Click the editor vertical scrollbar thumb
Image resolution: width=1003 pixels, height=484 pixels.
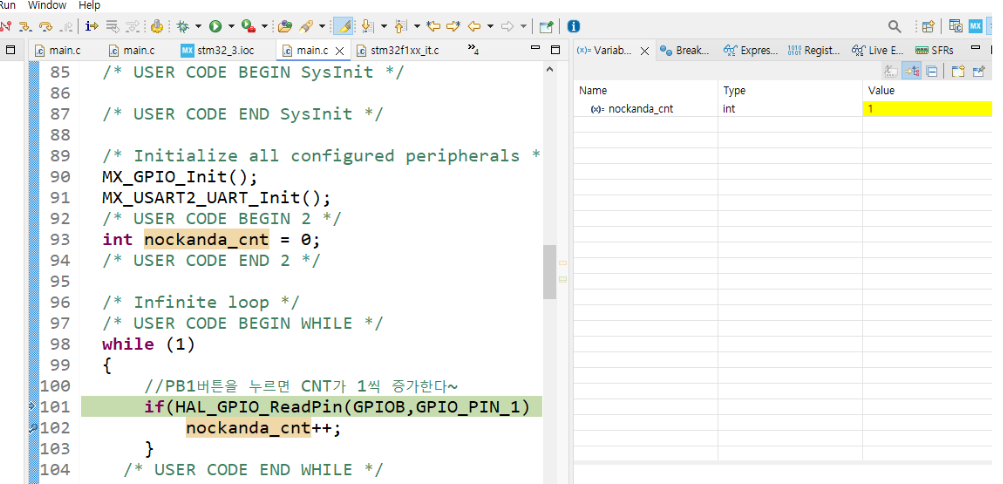549,272
